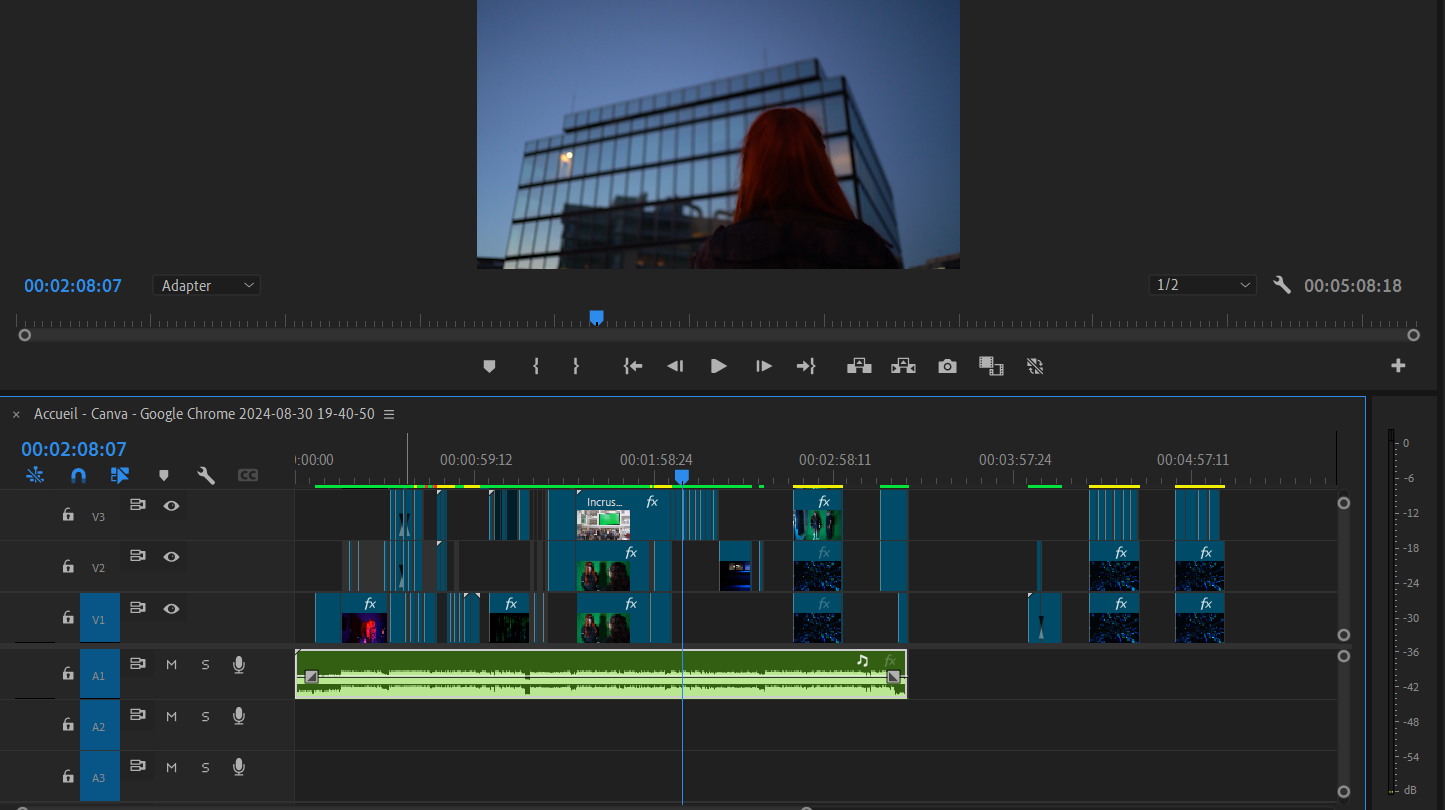Mute audio track A1
Viewport: 1445px width, 810px height.
171,664
